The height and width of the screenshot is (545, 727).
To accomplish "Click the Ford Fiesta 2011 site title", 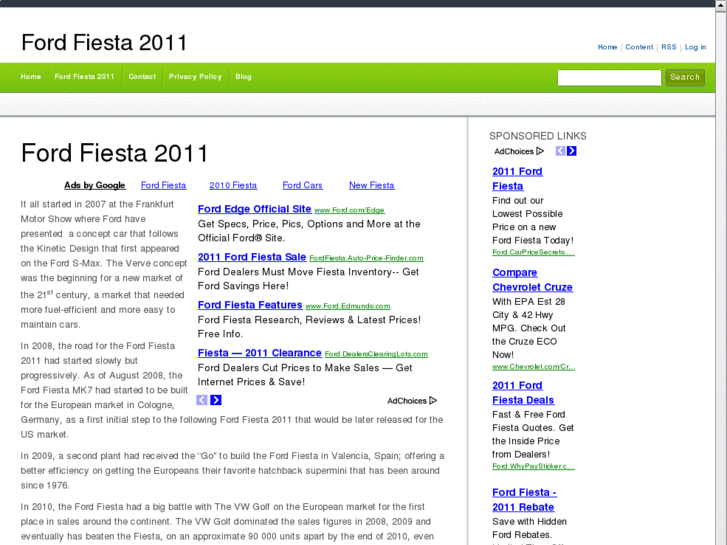I will tap(104, 43).
